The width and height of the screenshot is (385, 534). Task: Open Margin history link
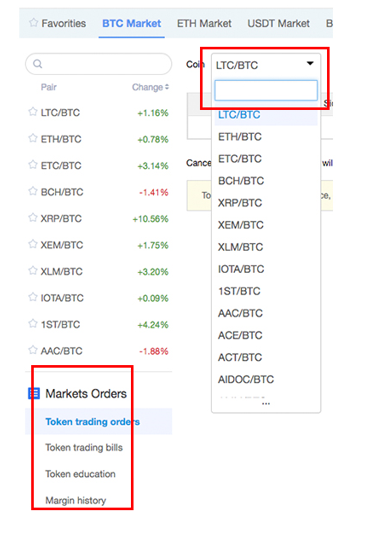coord(76,500)
